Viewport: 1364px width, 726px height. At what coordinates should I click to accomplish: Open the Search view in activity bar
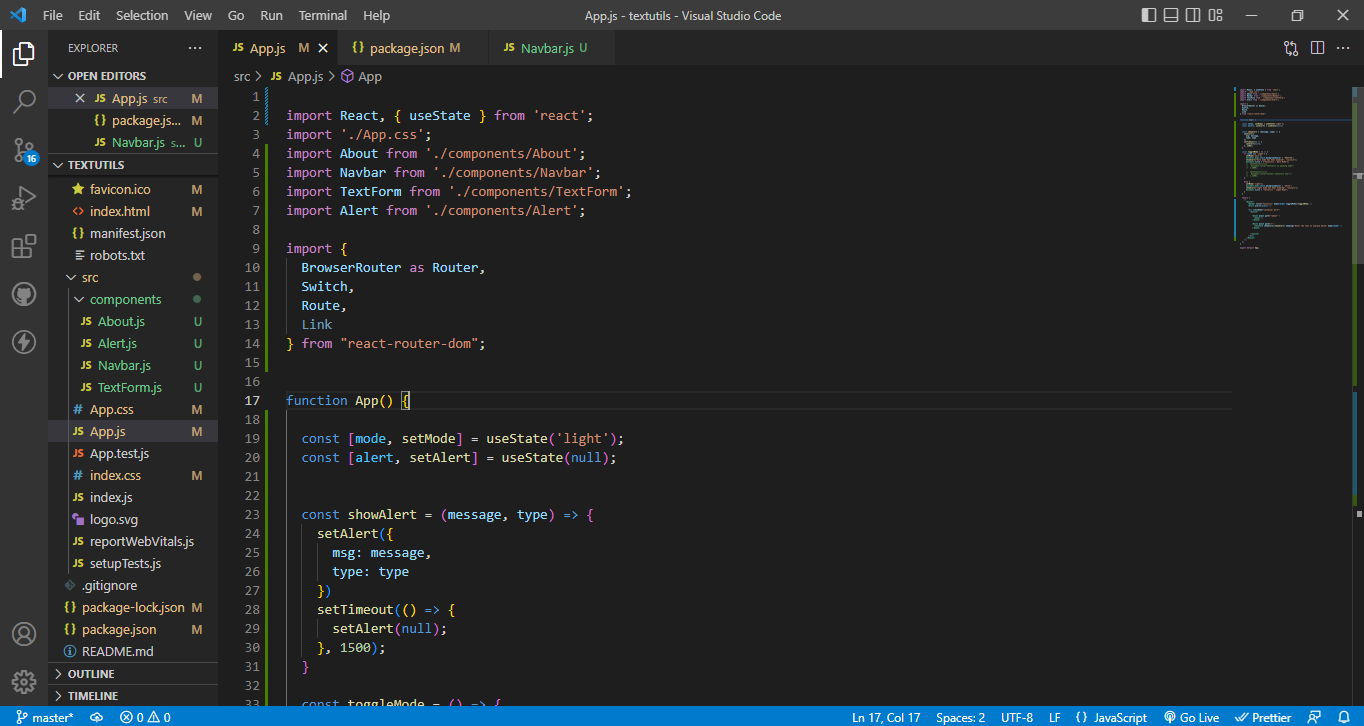[x=24, y=101]
